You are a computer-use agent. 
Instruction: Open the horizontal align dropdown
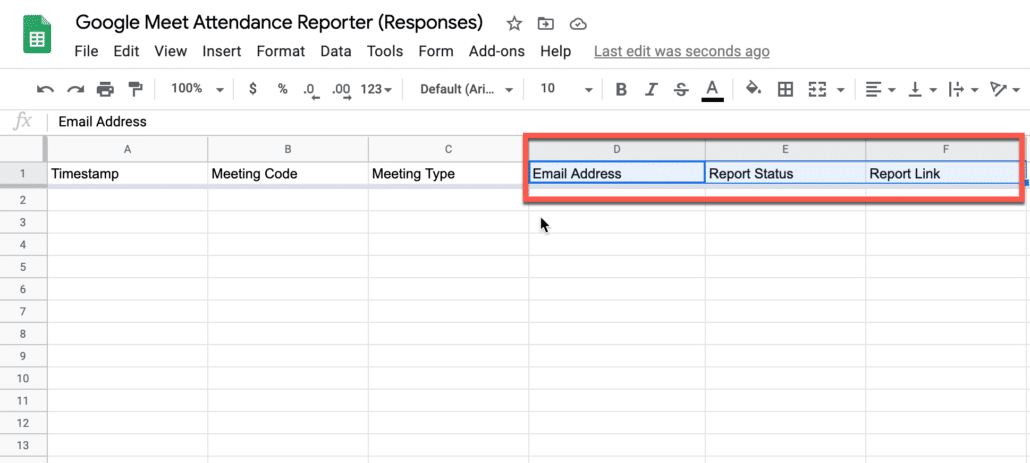880,90
